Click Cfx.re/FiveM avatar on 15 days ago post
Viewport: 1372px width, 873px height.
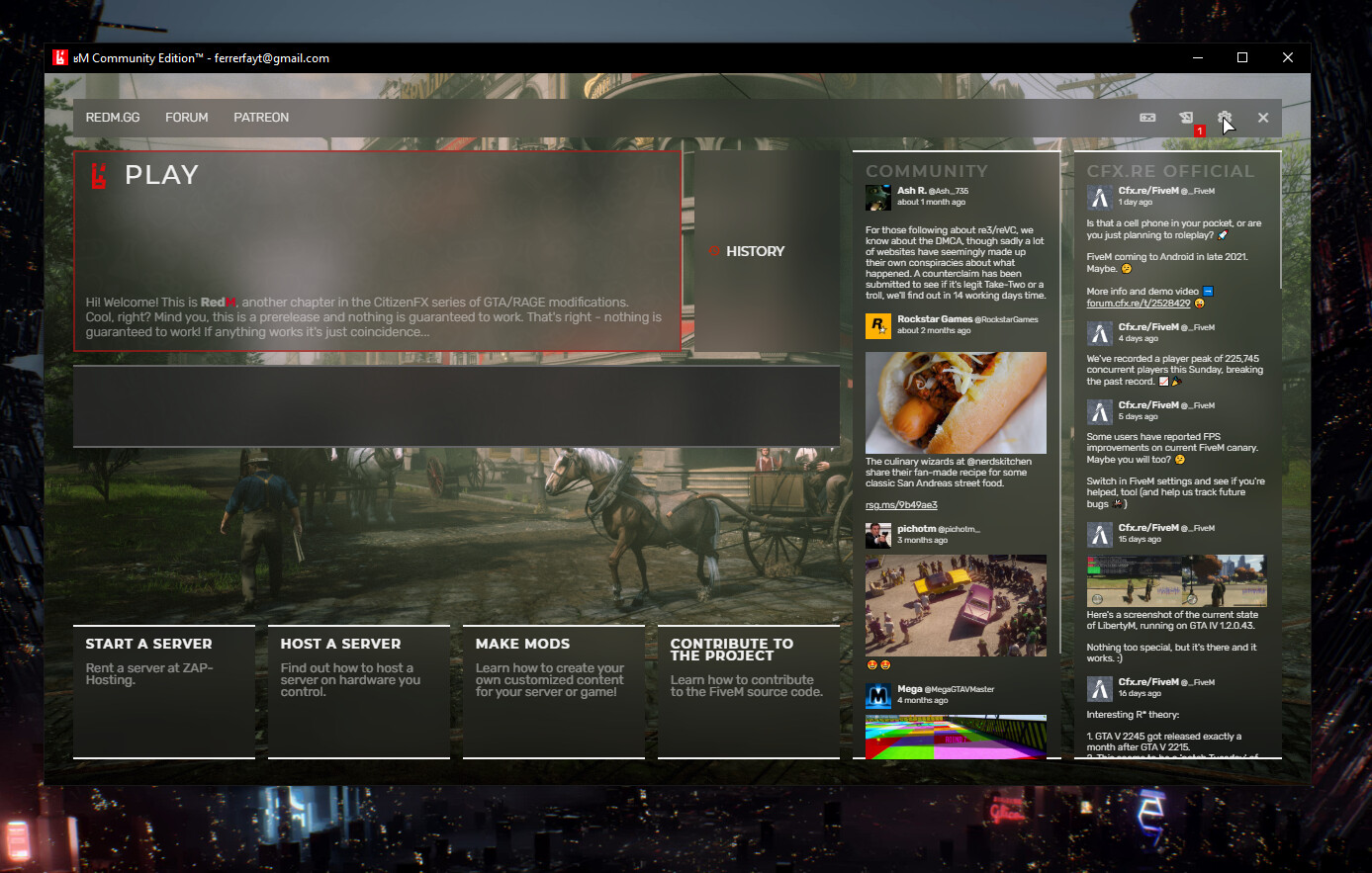[1100, 534]
